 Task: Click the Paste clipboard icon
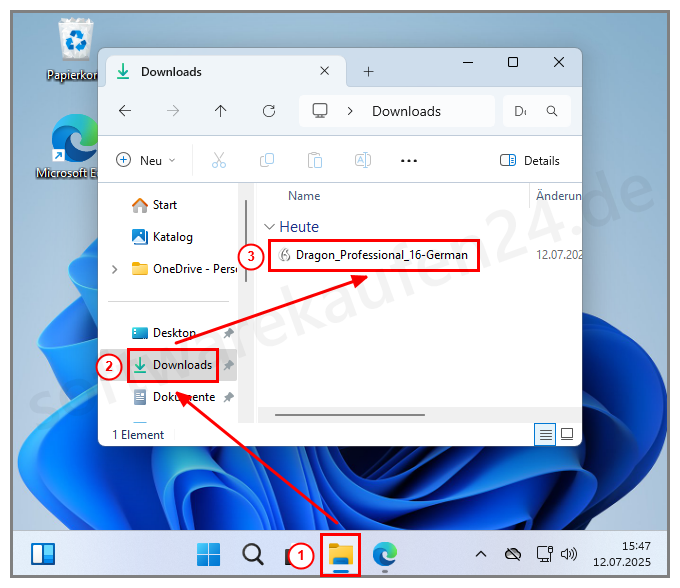coord(314,160)
